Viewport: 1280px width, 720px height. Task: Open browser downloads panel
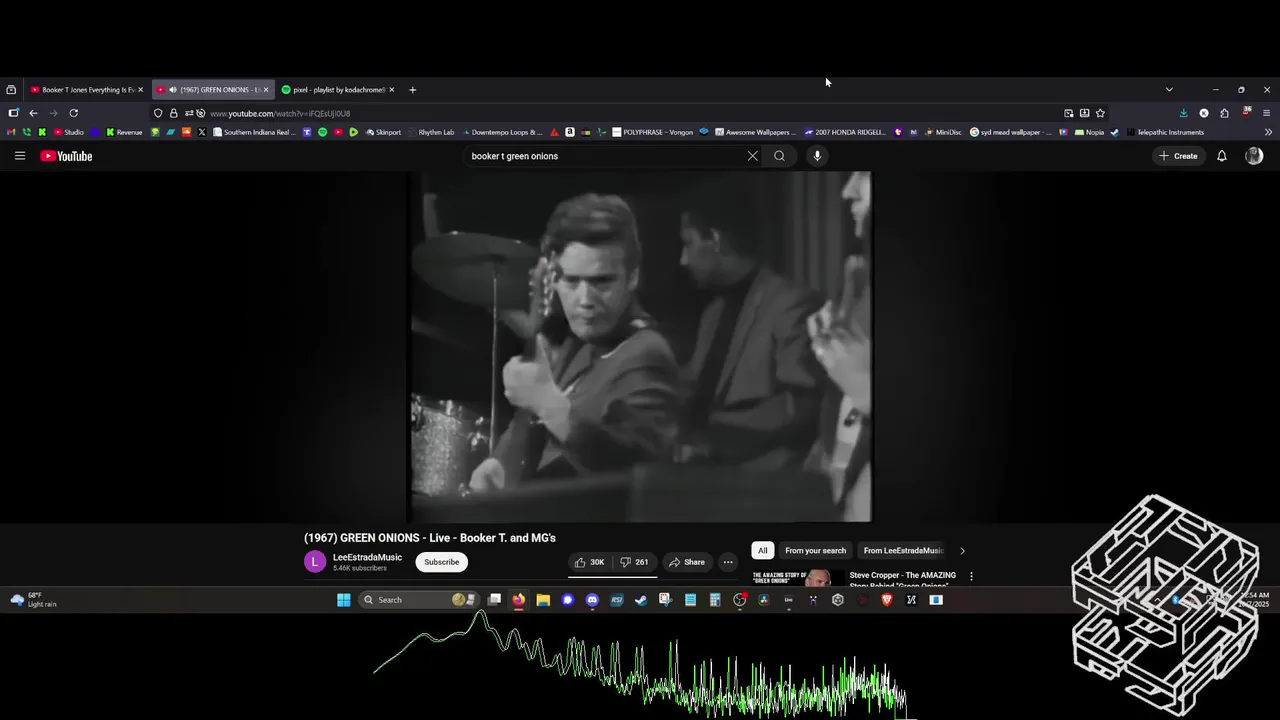pos(1183,113)
